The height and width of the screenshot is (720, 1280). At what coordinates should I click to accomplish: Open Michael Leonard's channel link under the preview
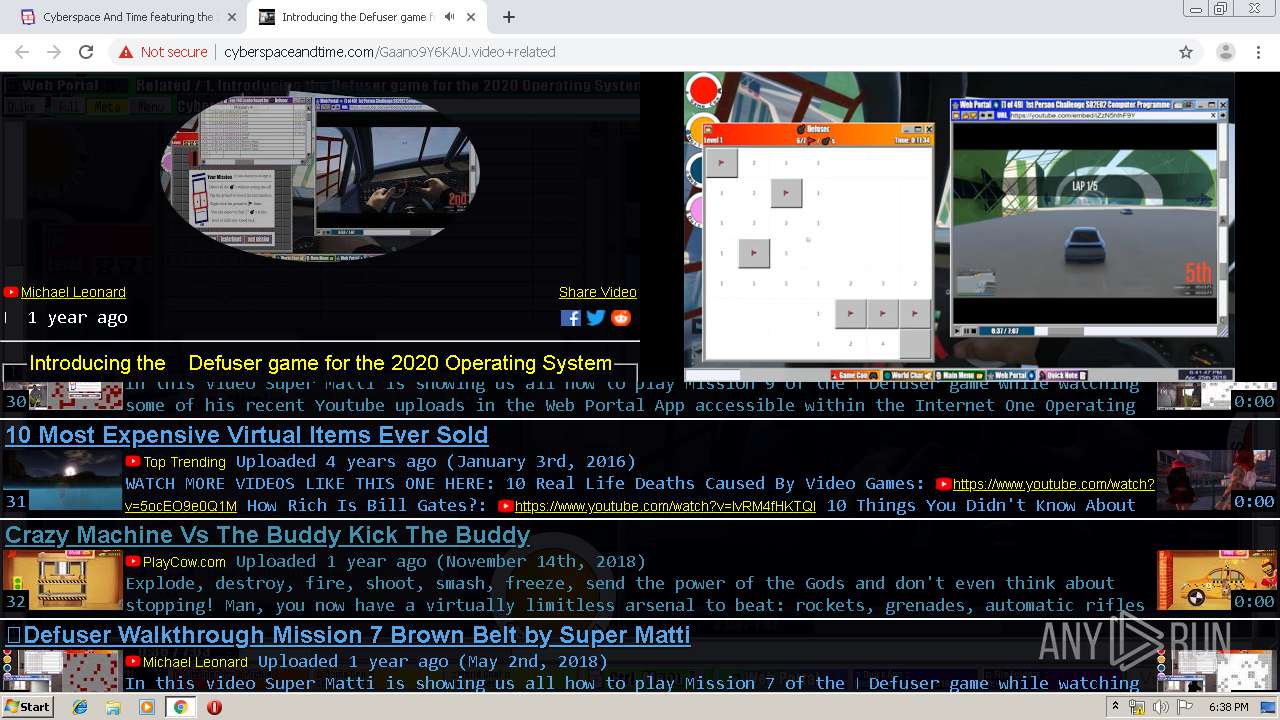(x=73, y=292)
